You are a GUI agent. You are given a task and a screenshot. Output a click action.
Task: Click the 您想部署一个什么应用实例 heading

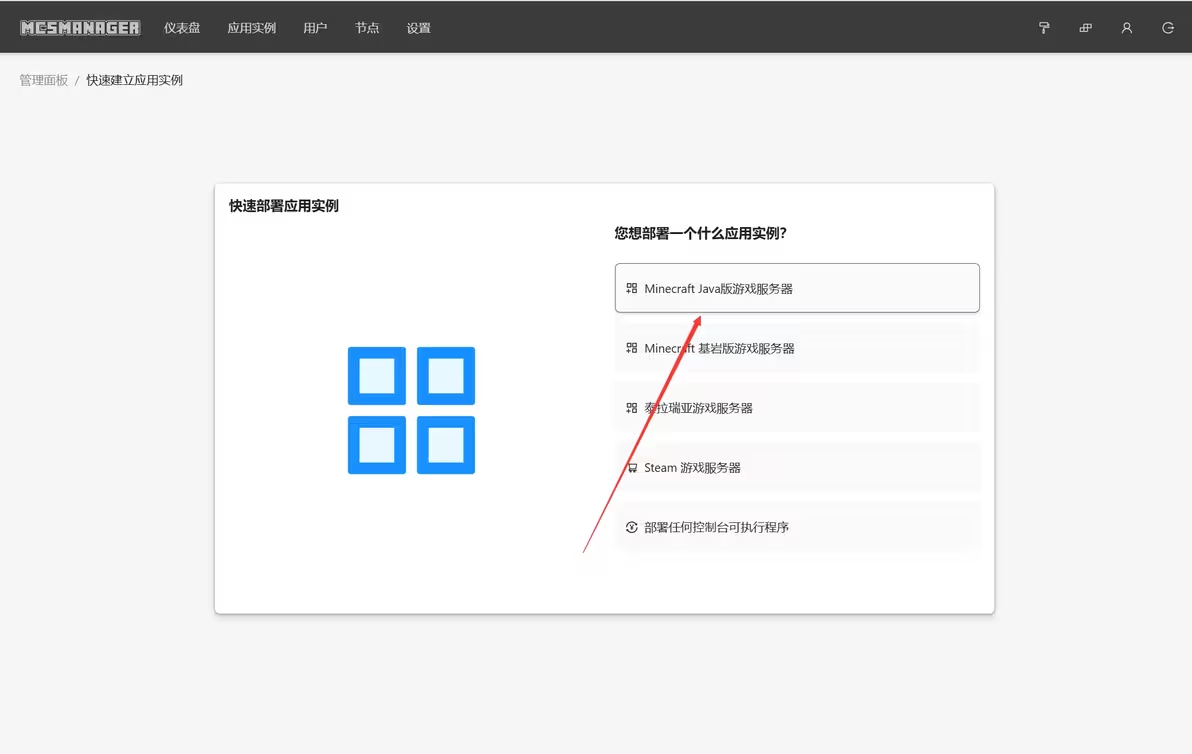click(700, 233)
